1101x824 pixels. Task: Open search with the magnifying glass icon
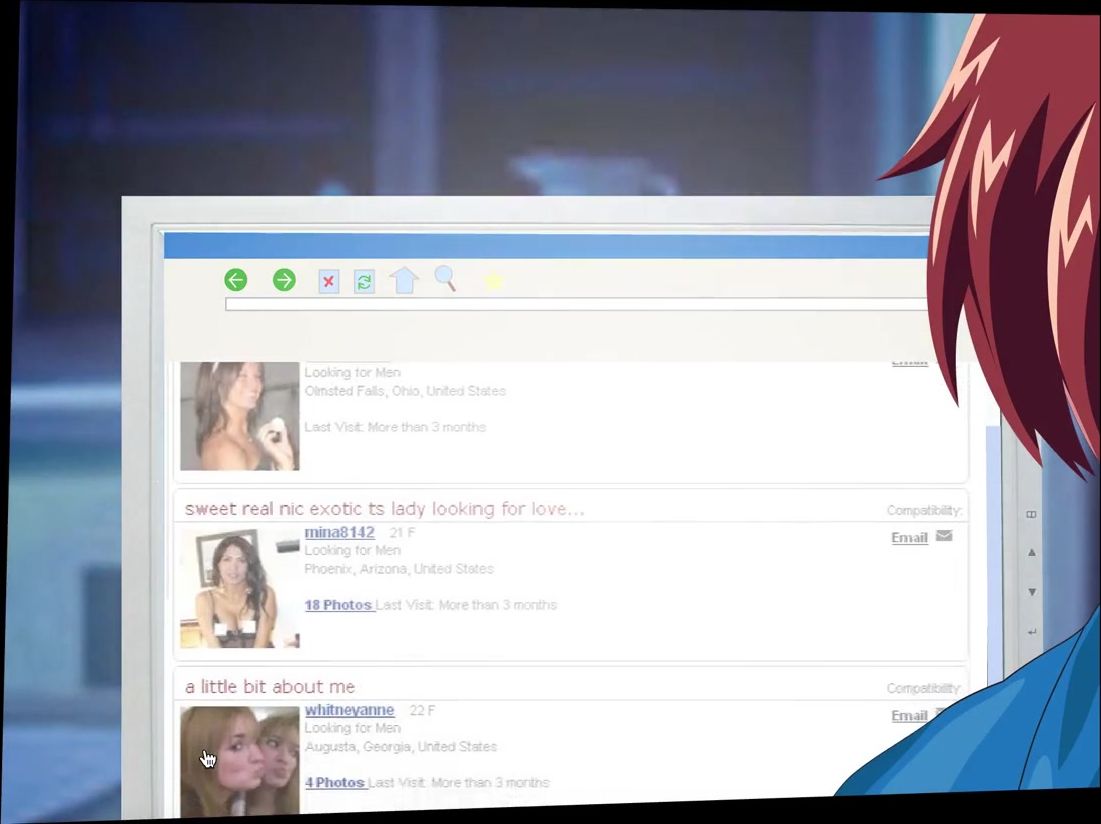pyautogui.click(x=445, y=279)
